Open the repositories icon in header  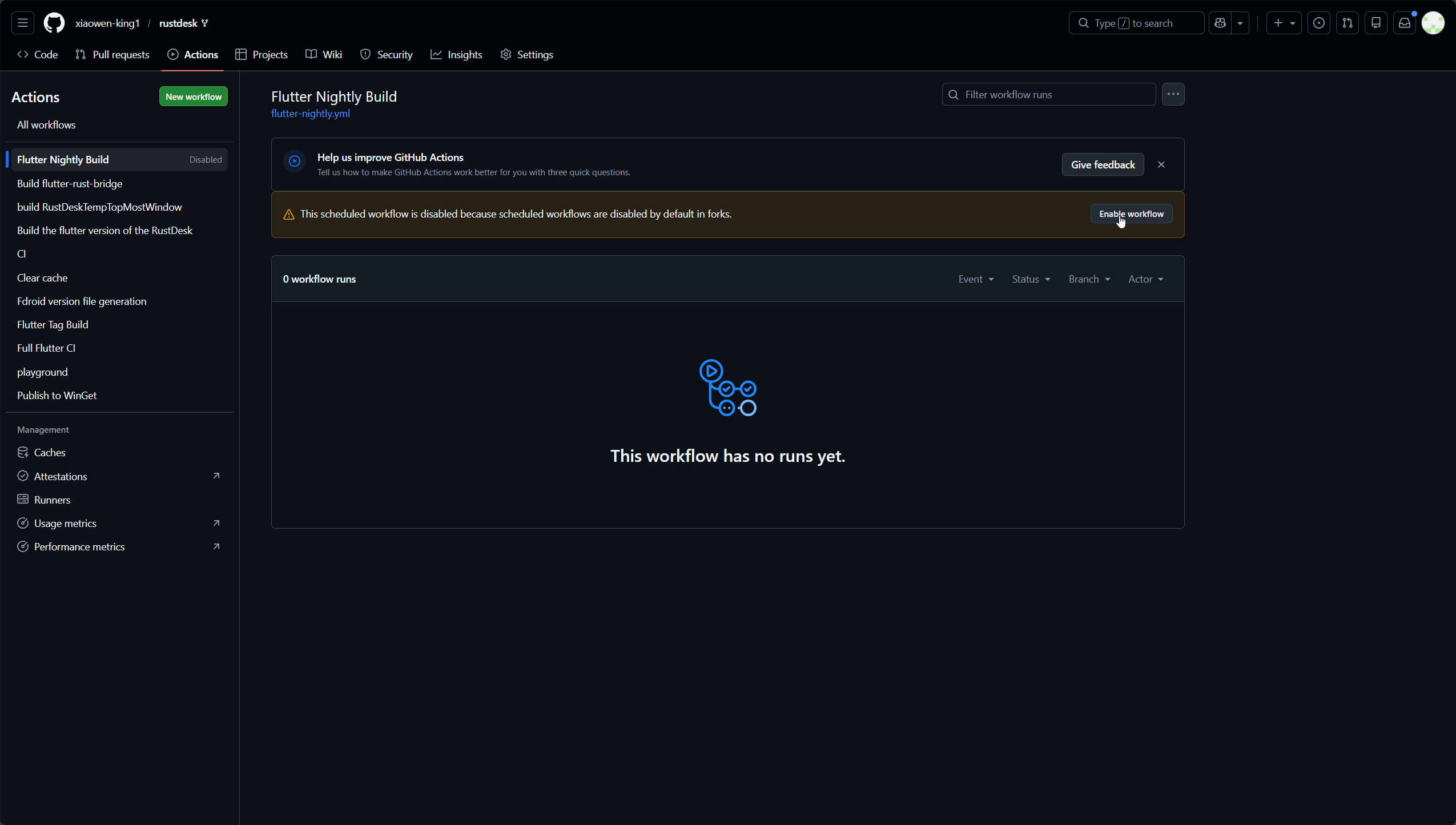point(1375,23)
